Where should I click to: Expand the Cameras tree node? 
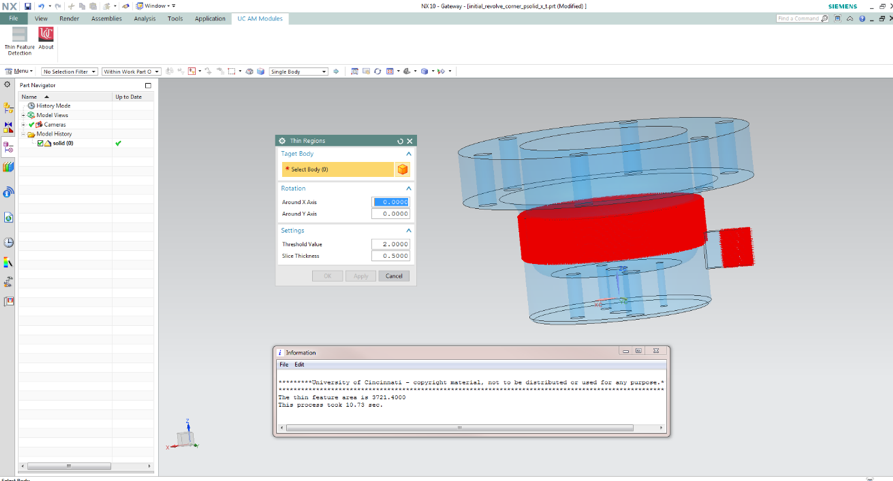[x=23, y=125]
